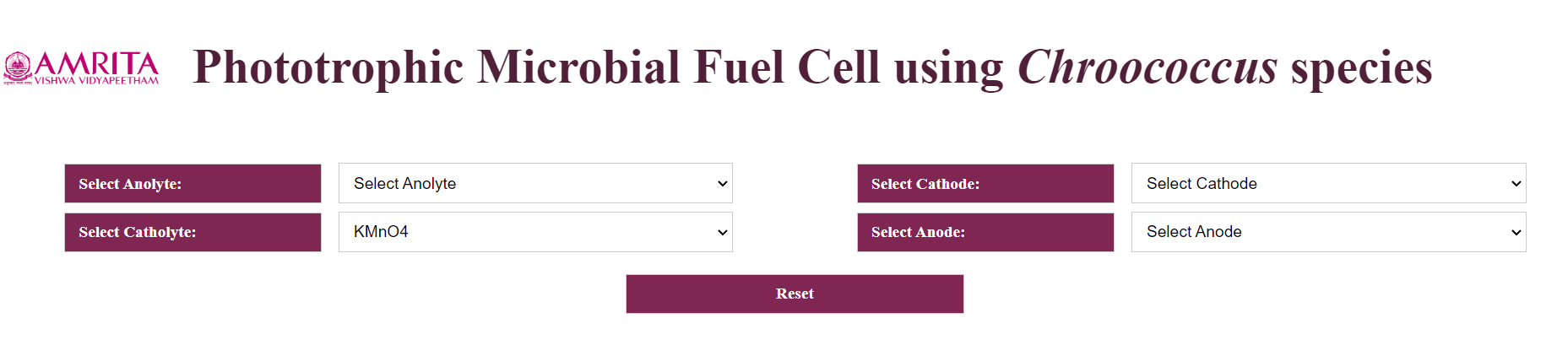Click the Anolyte dropdown chevron arrow
This screenshot has width=1568, height=345.
pos(723,184)
